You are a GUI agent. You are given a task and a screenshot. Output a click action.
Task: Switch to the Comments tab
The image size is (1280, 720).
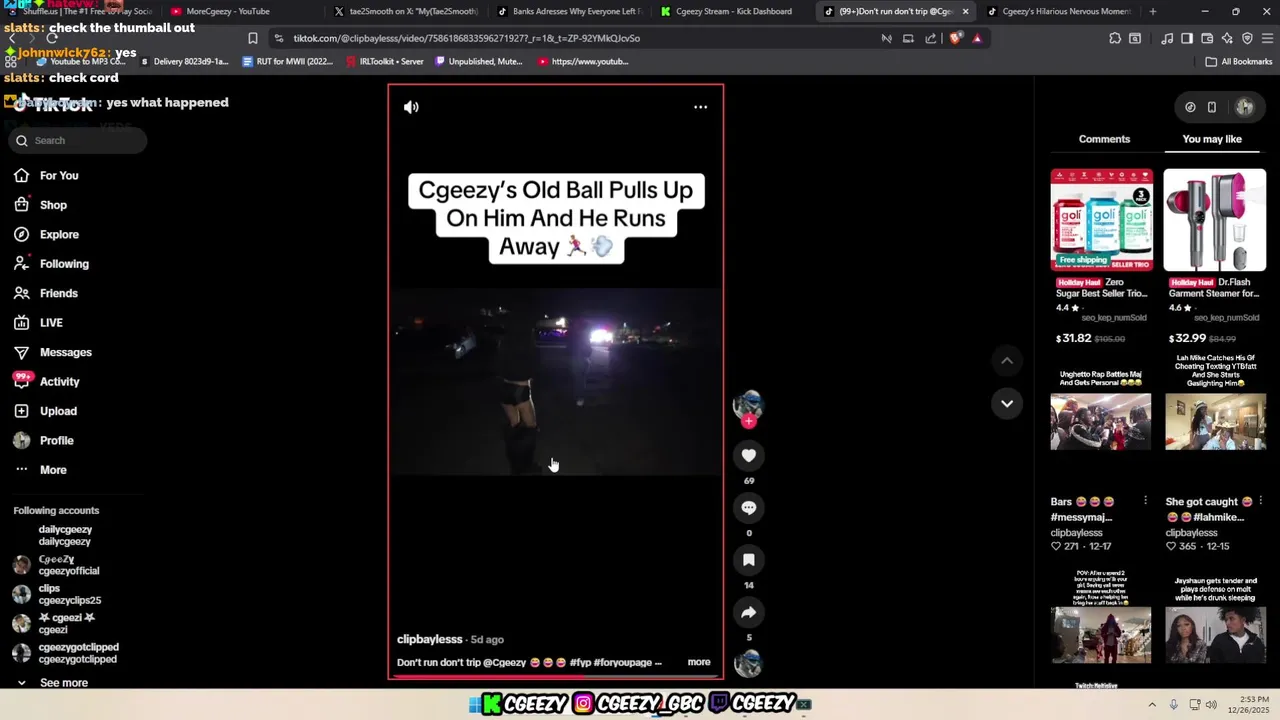click(x=1104, y=139)
